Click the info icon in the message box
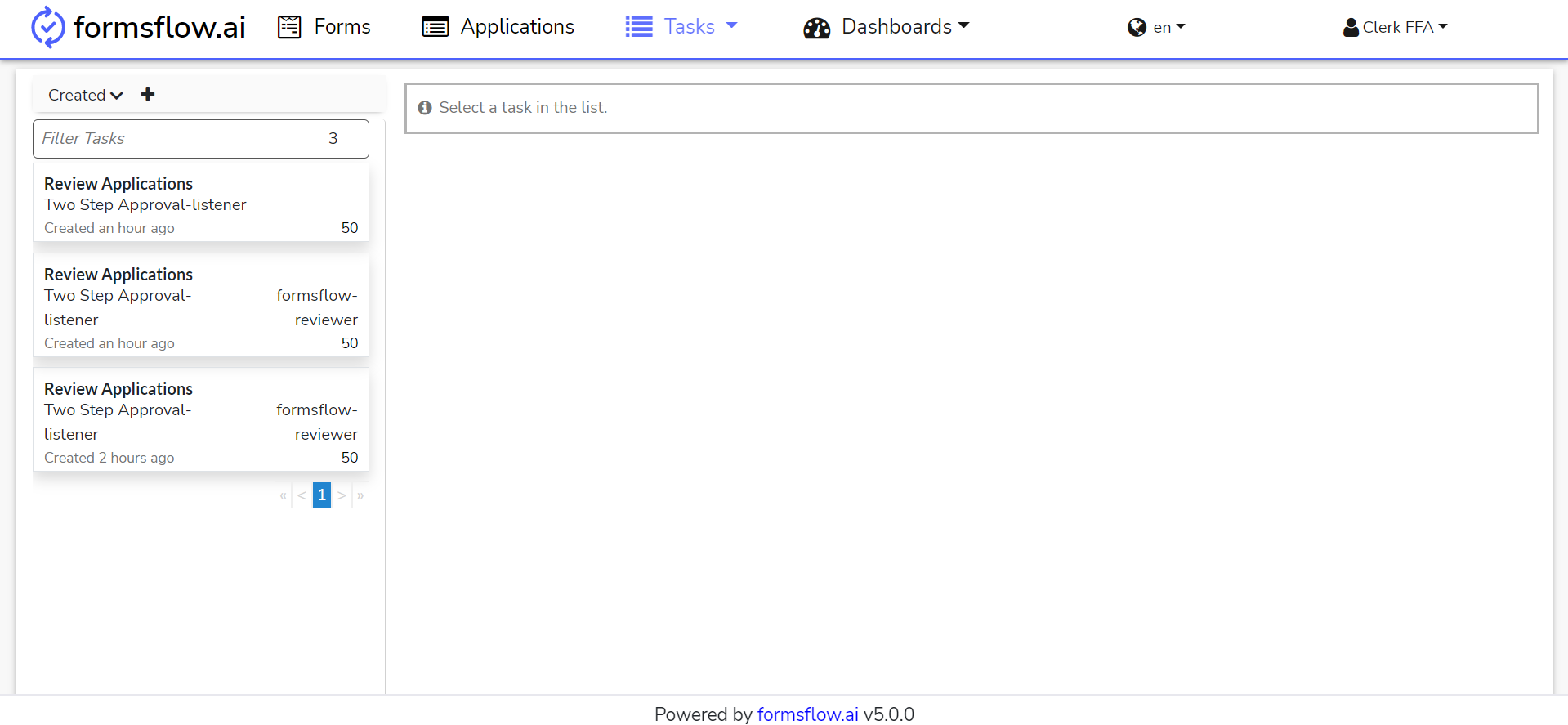This screenshot has width=1568, height=725. (425, 108)
